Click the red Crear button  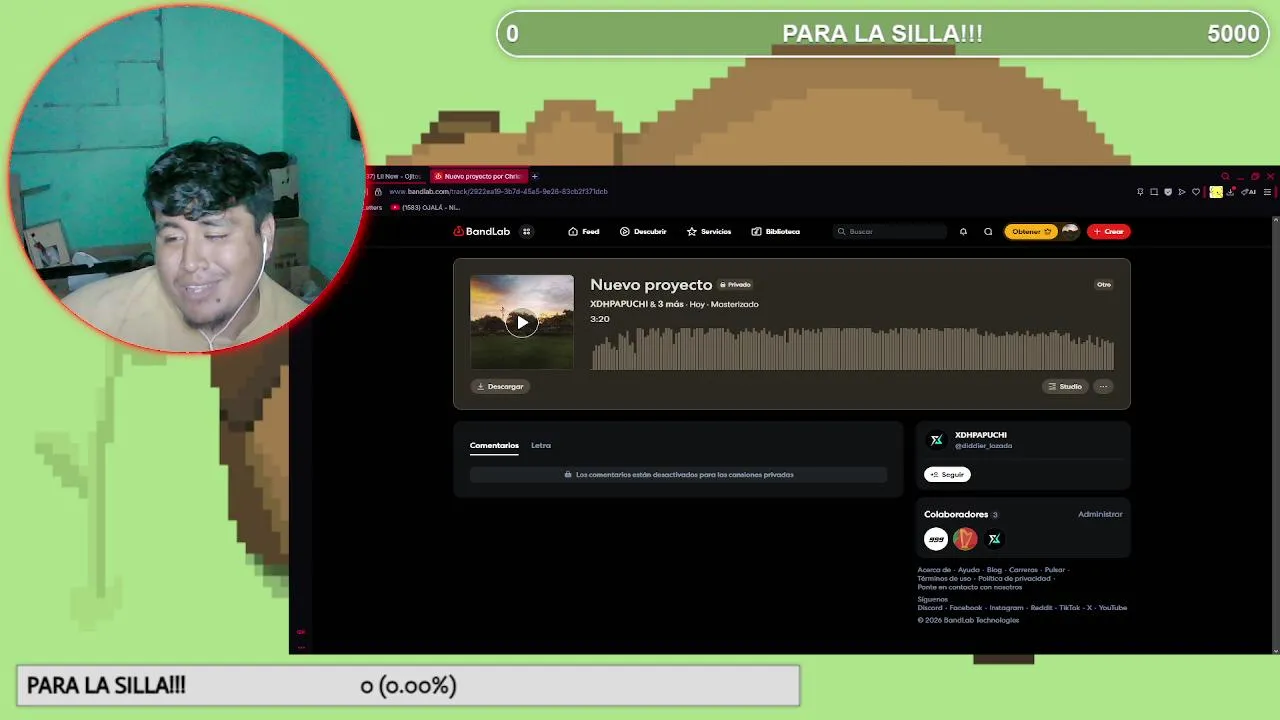(x=1108, y=231)
